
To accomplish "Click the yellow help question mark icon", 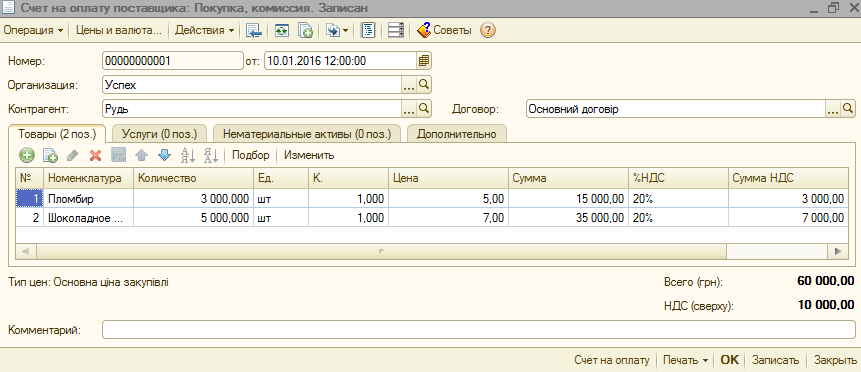I will click(488, 31).
